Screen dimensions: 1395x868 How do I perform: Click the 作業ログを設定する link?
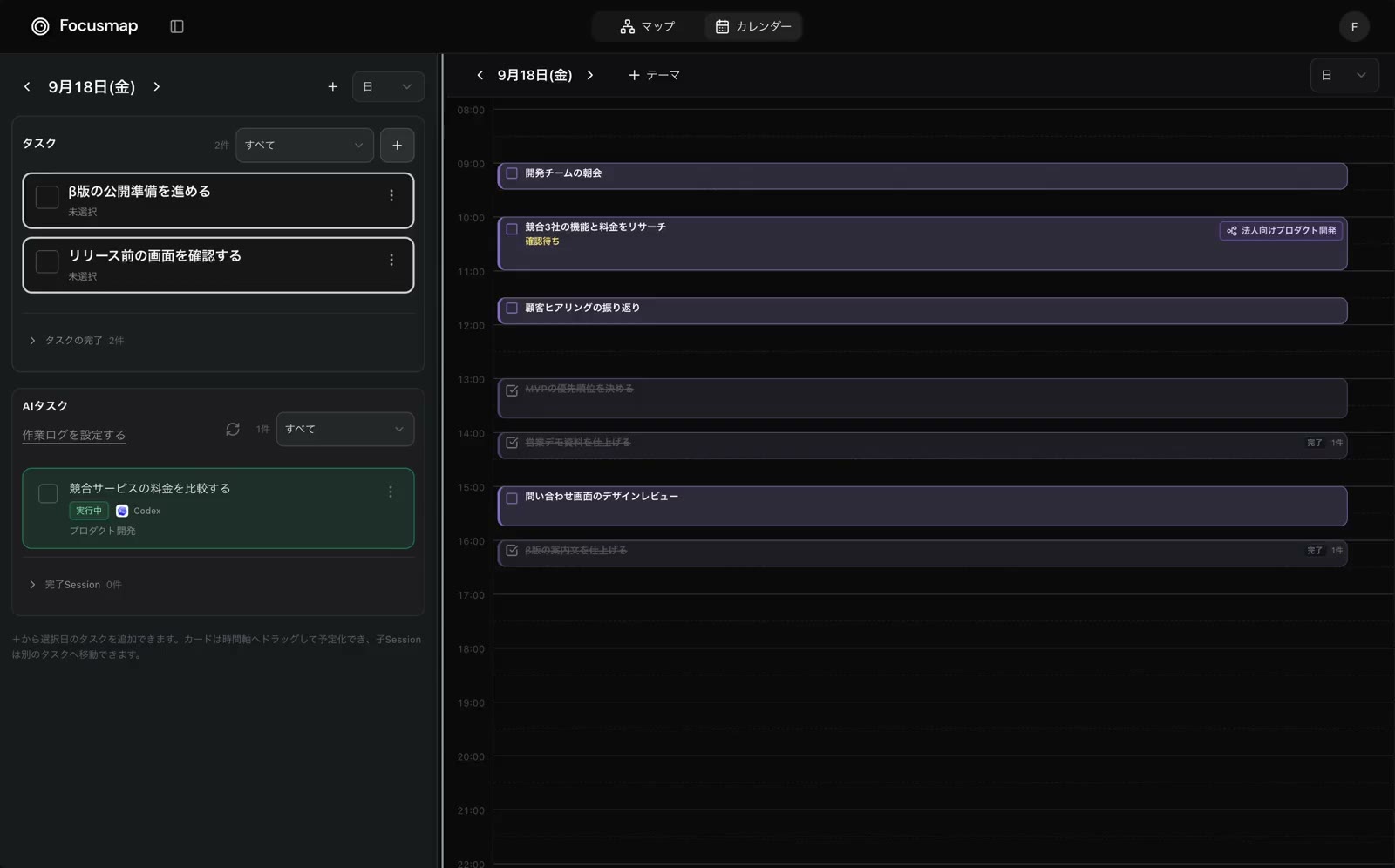point(74,435)
